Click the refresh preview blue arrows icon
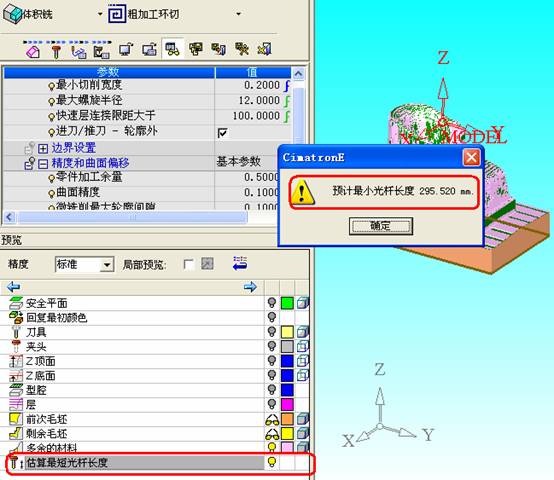 click(x=240, y=263)
